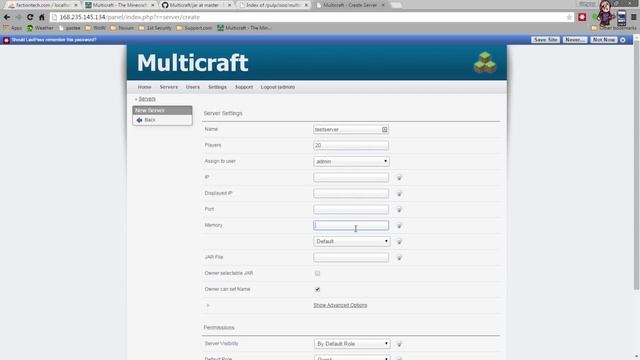Bookmark page with the star icon
Screen dimensions: 640x360
pyautogui.click(x=569, y=17)
